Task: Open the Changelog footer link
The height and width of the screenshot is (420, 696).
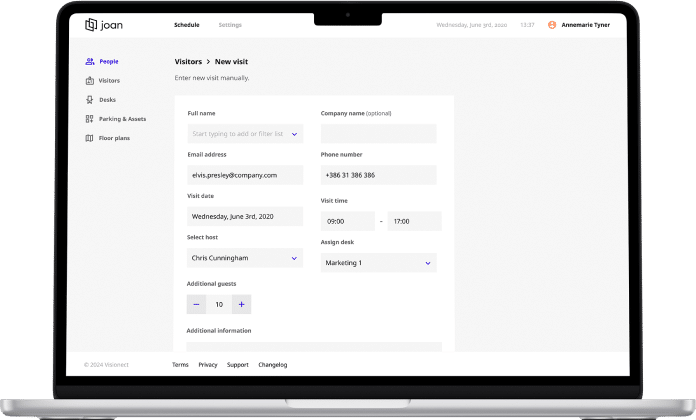Action: [x=272, y=365]
